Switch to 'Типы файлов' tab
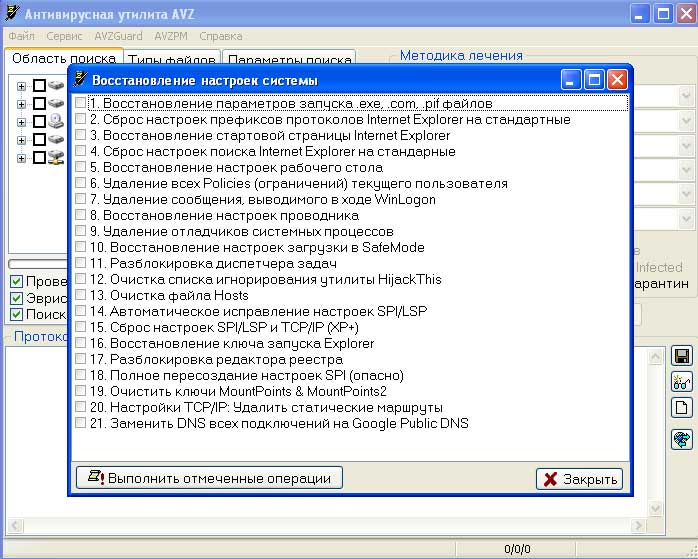The image size is (698, 559). pos(172,59)
